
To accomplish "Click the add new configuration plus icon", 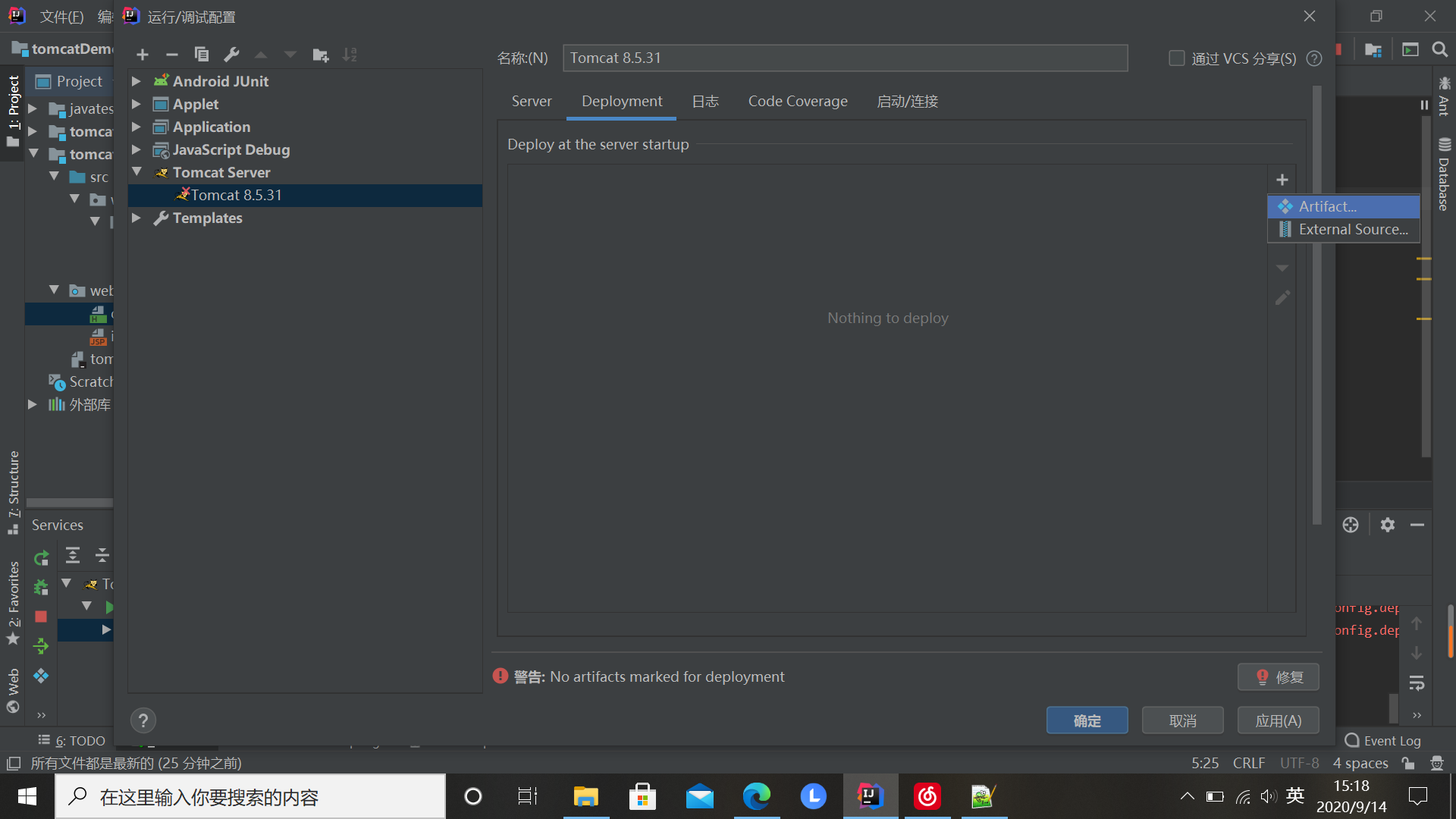I will pyautogui.click(x=142, y=55).
